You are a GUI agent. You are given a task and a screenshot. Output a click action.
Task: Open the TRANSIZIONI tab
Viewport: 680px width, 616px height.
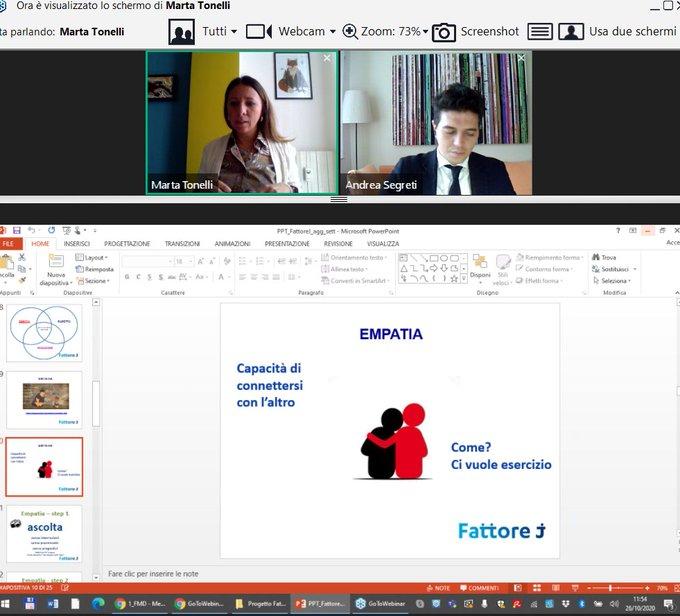coord(182,244)
